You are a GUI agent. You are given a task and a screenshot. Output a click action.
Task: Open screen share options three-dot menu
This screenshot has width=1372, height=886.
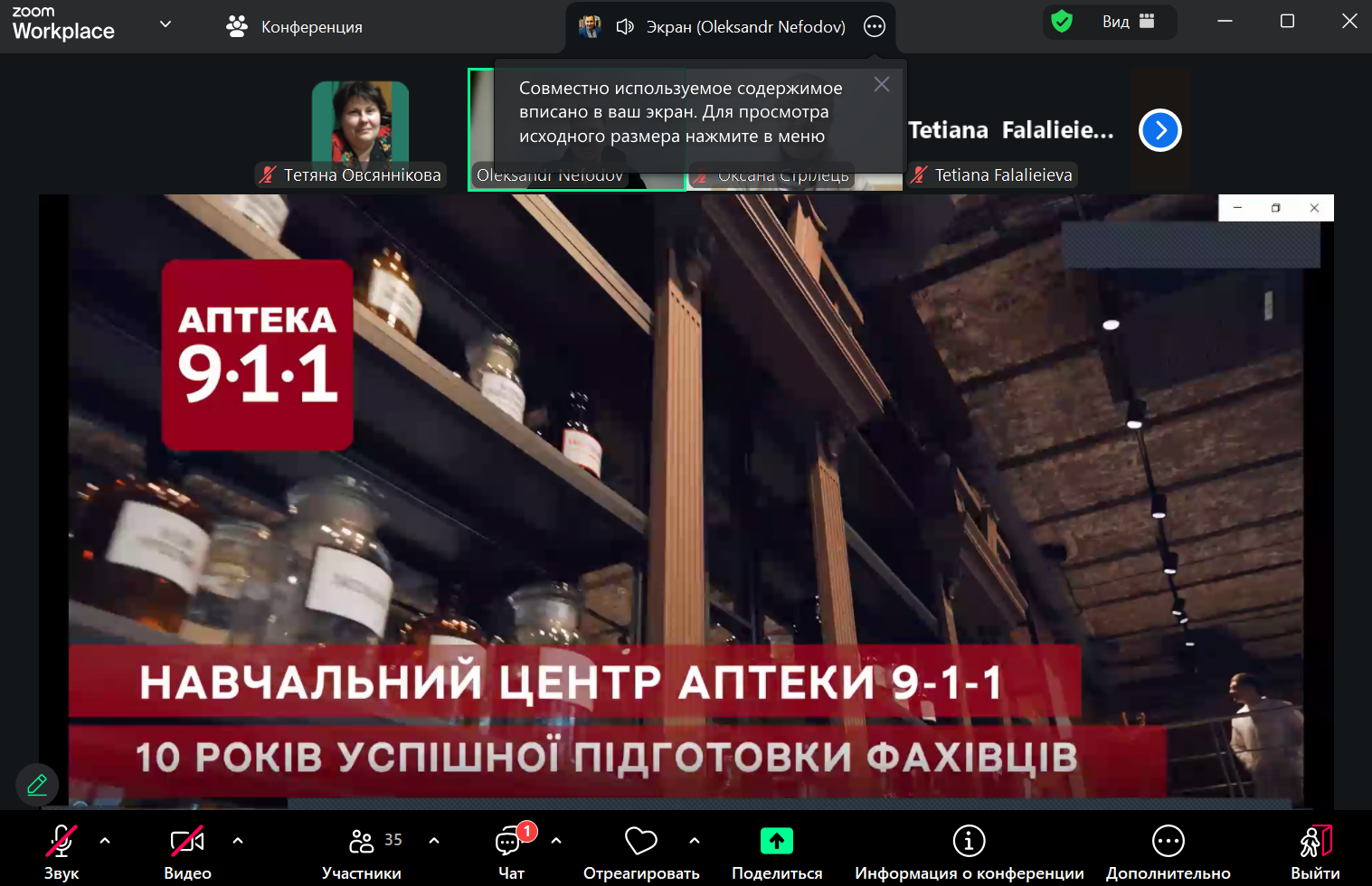click(x=874, y=27)
